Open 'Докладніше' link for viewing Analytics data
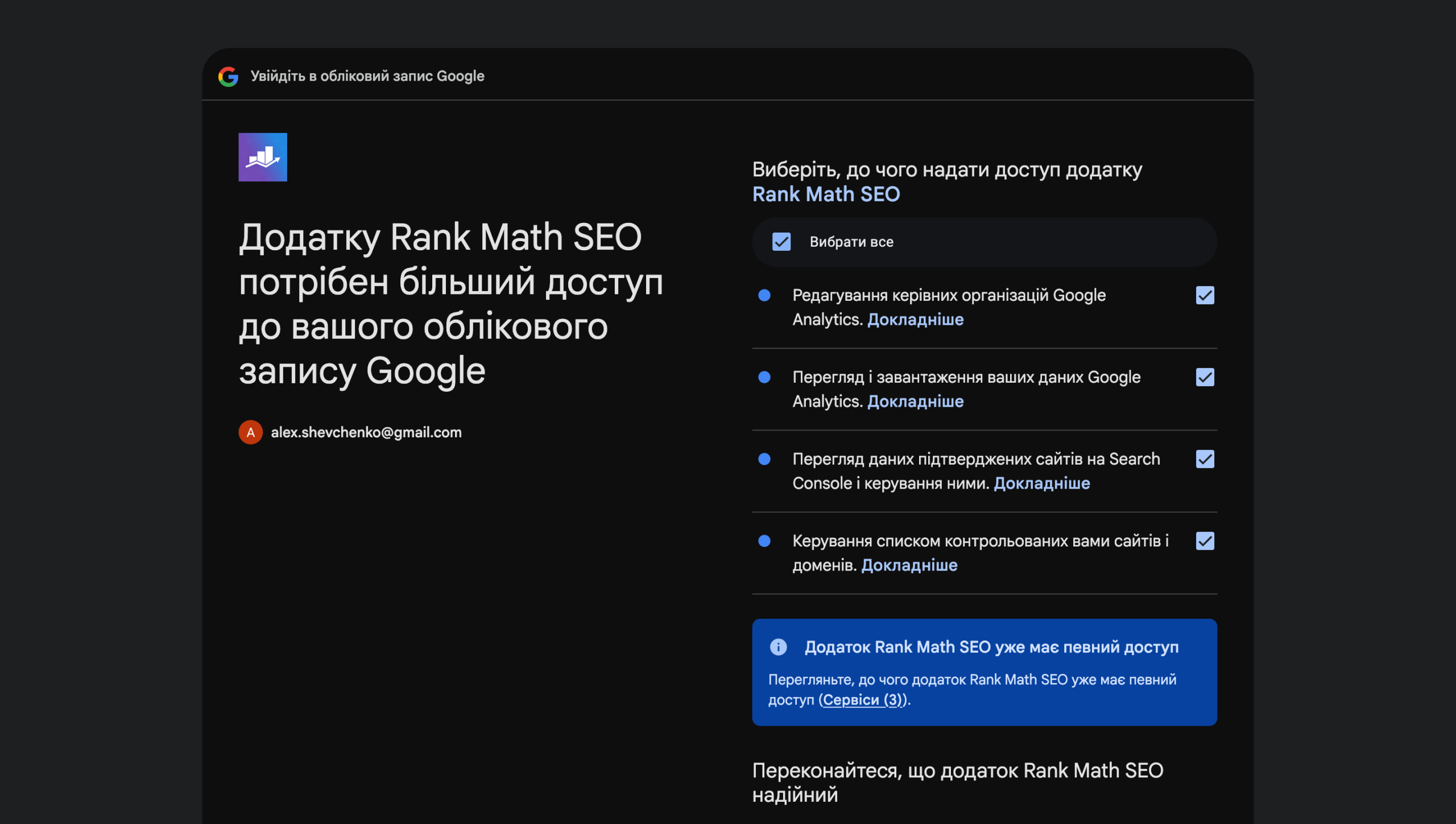 coord(915,401)
